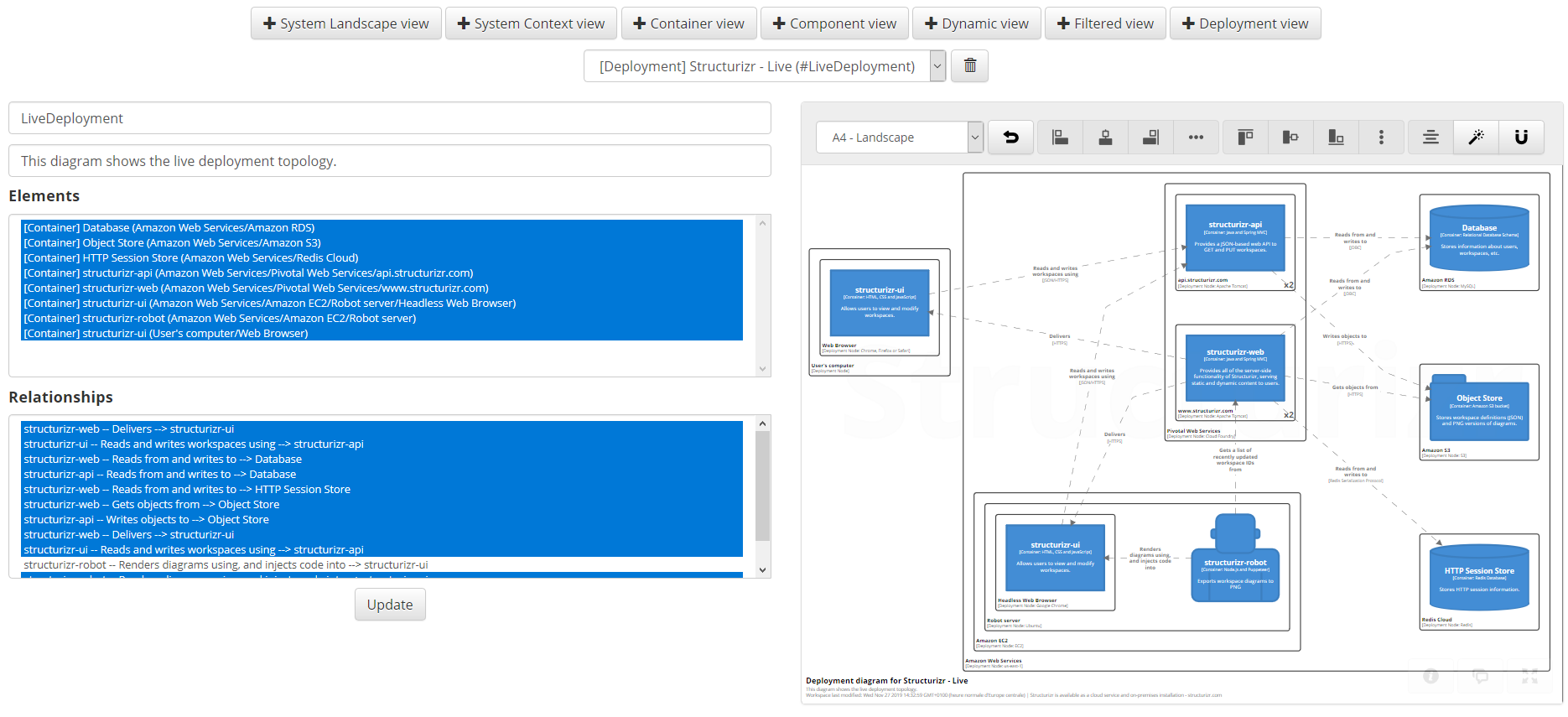Distribute elements horizontally with the three-dot icon
This screenshot has height=717, width=1568.
click(x=1196, y=138)
